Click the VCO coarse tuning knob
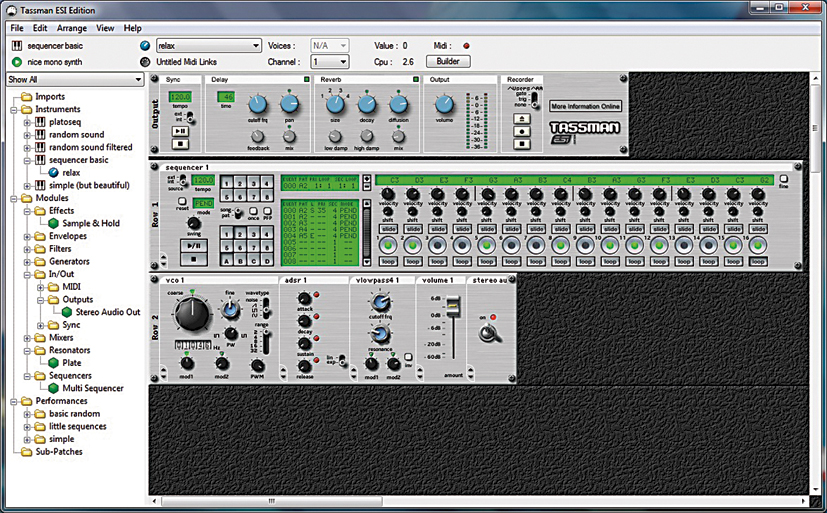This screenshot has width=827, height=513. click(192, 314)
